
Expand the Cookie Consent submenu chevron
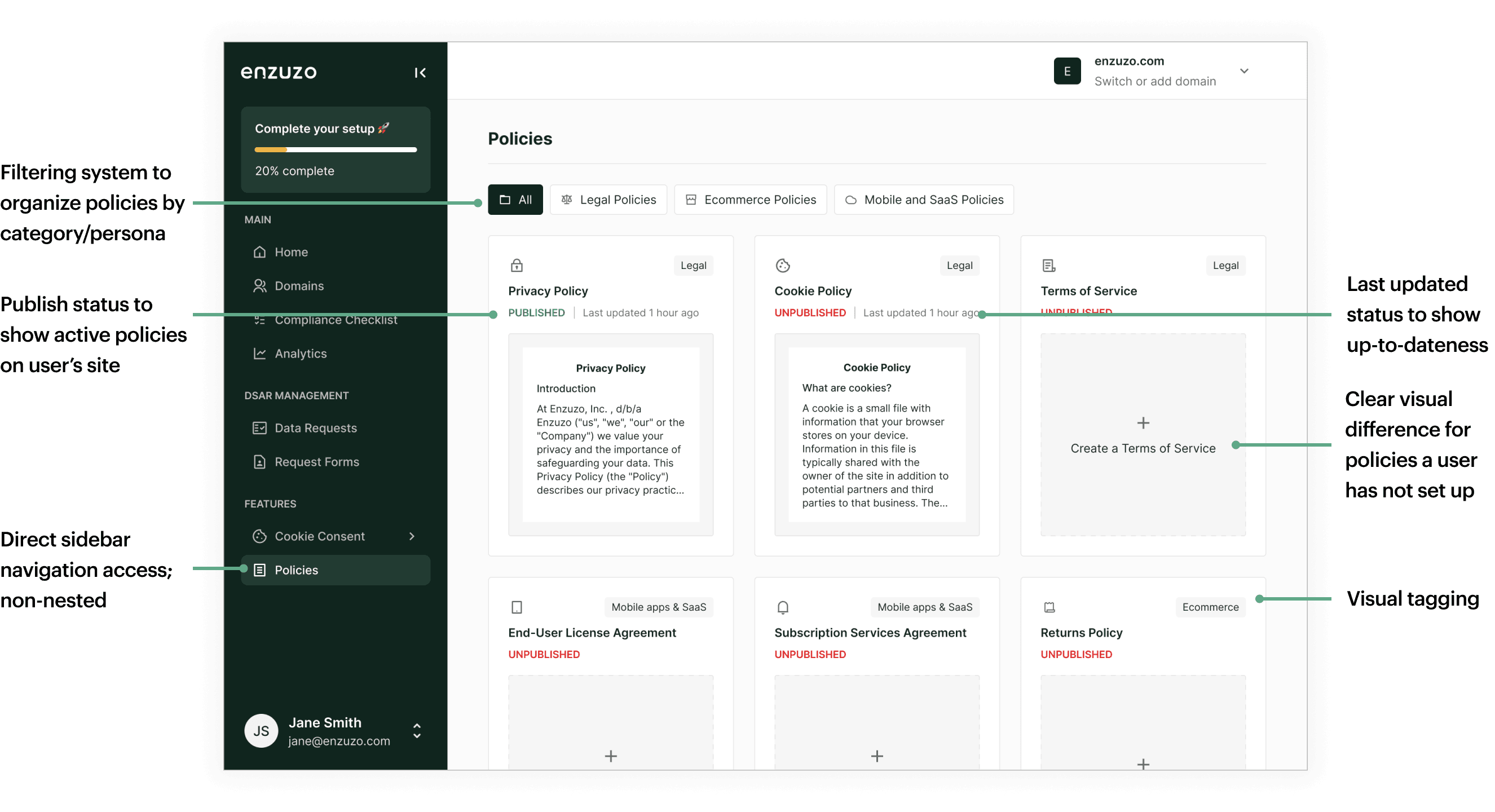[412, 536]
